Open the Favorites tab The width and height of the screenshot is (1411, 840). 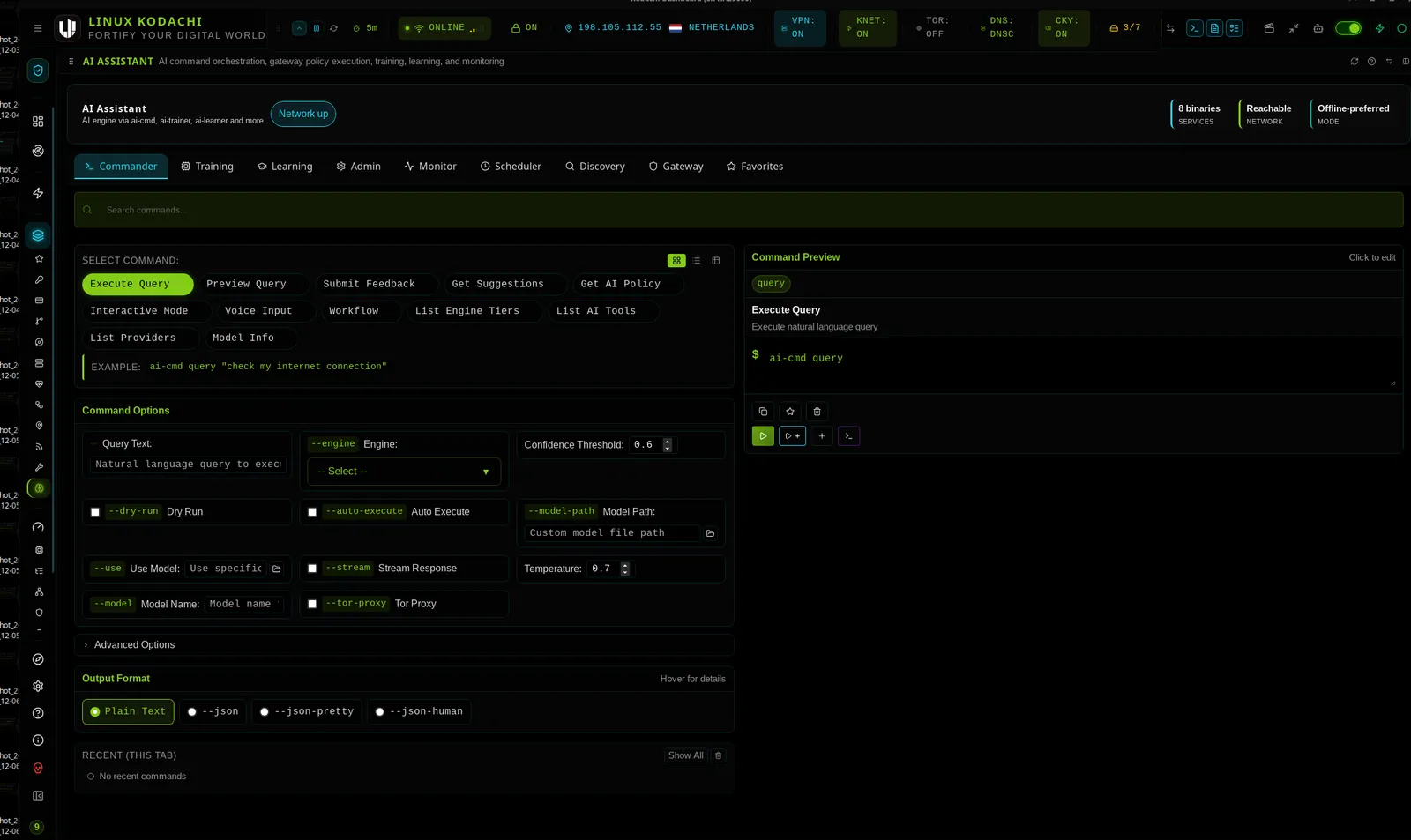pyautogui.click(x=755, y=167)
